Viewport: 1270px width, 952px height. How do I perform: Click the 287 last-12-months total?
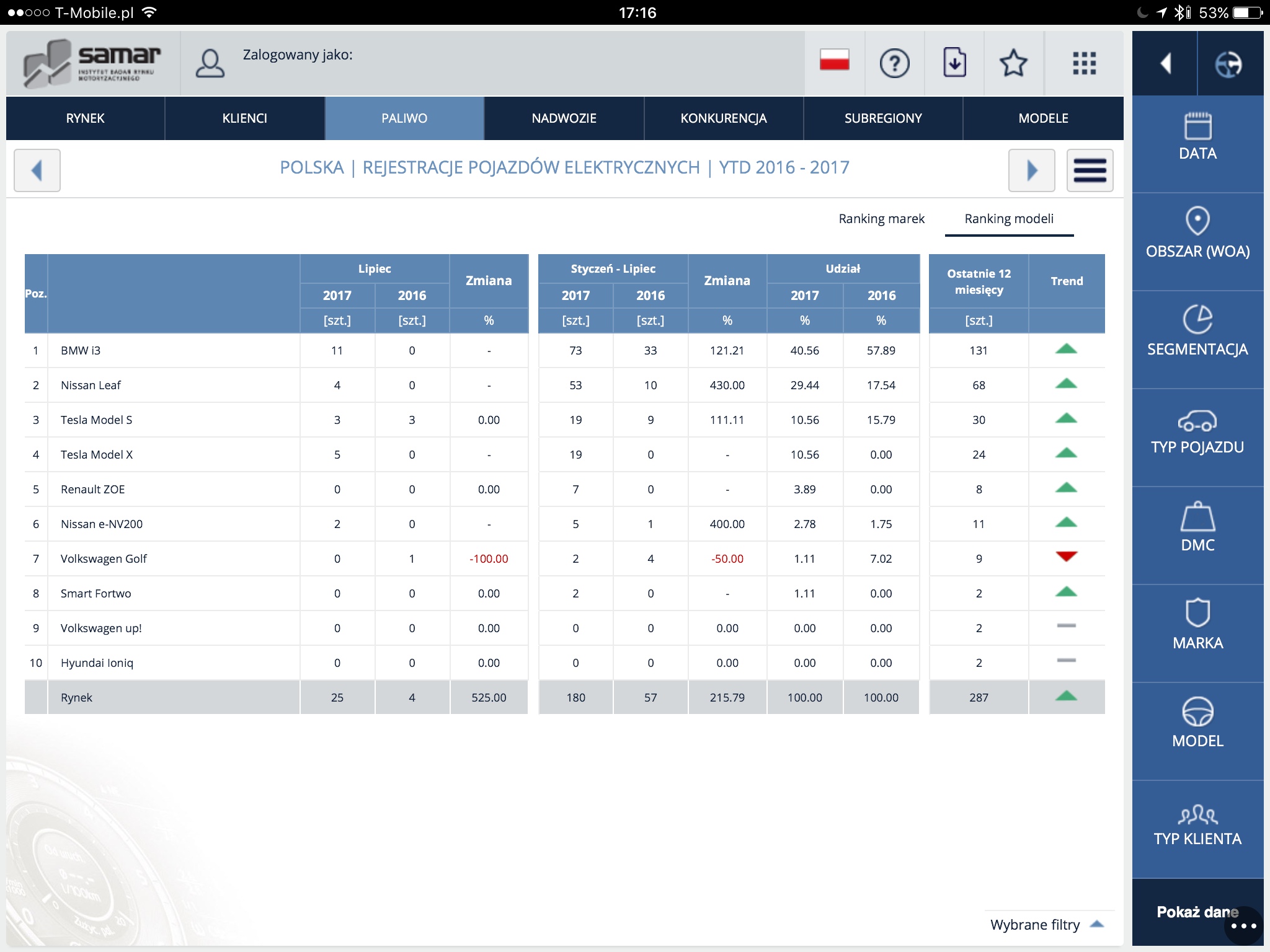(x=979, y=697)
